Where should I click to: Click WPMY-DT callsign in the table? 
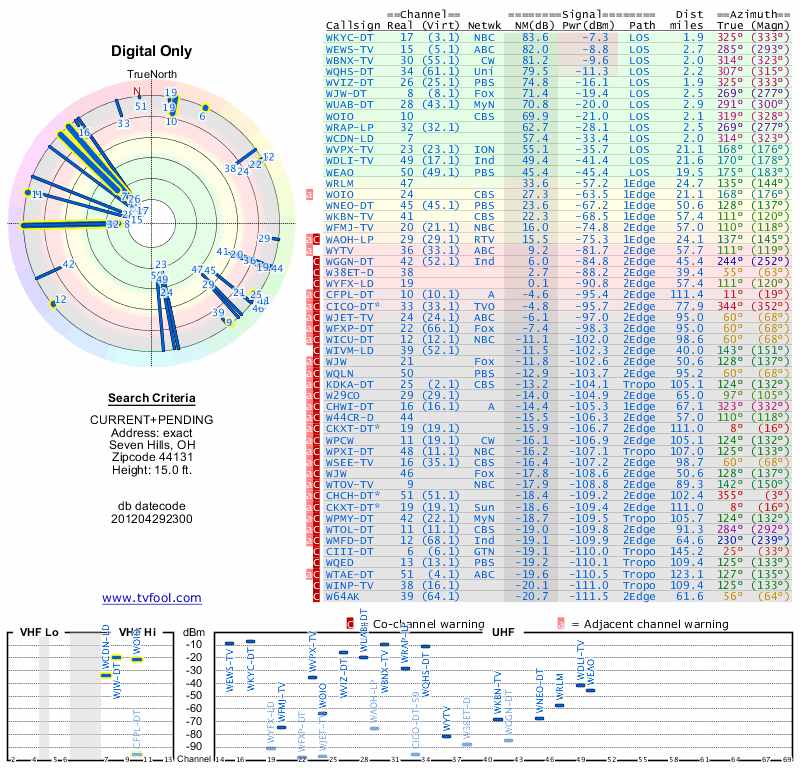coord(349,518)
